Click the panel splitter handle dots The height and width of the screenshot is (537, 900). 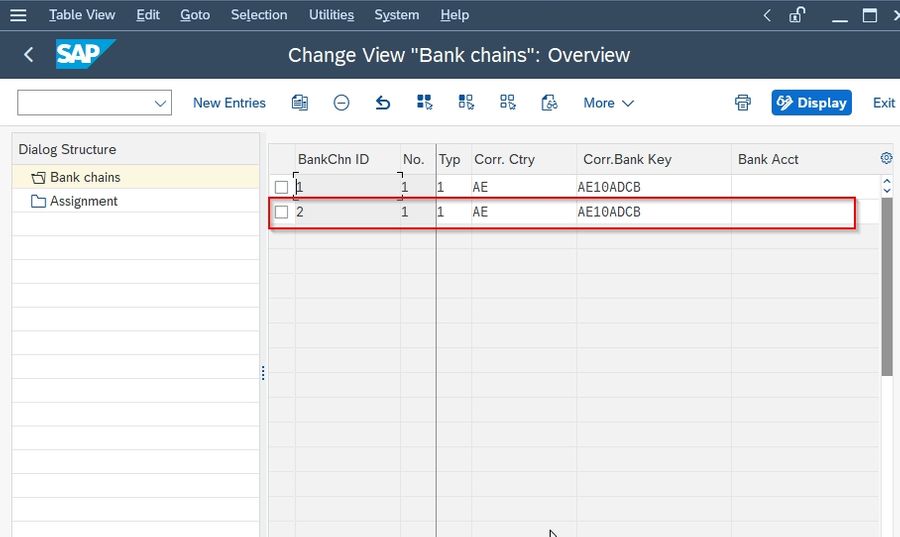(x=263, y=373)
